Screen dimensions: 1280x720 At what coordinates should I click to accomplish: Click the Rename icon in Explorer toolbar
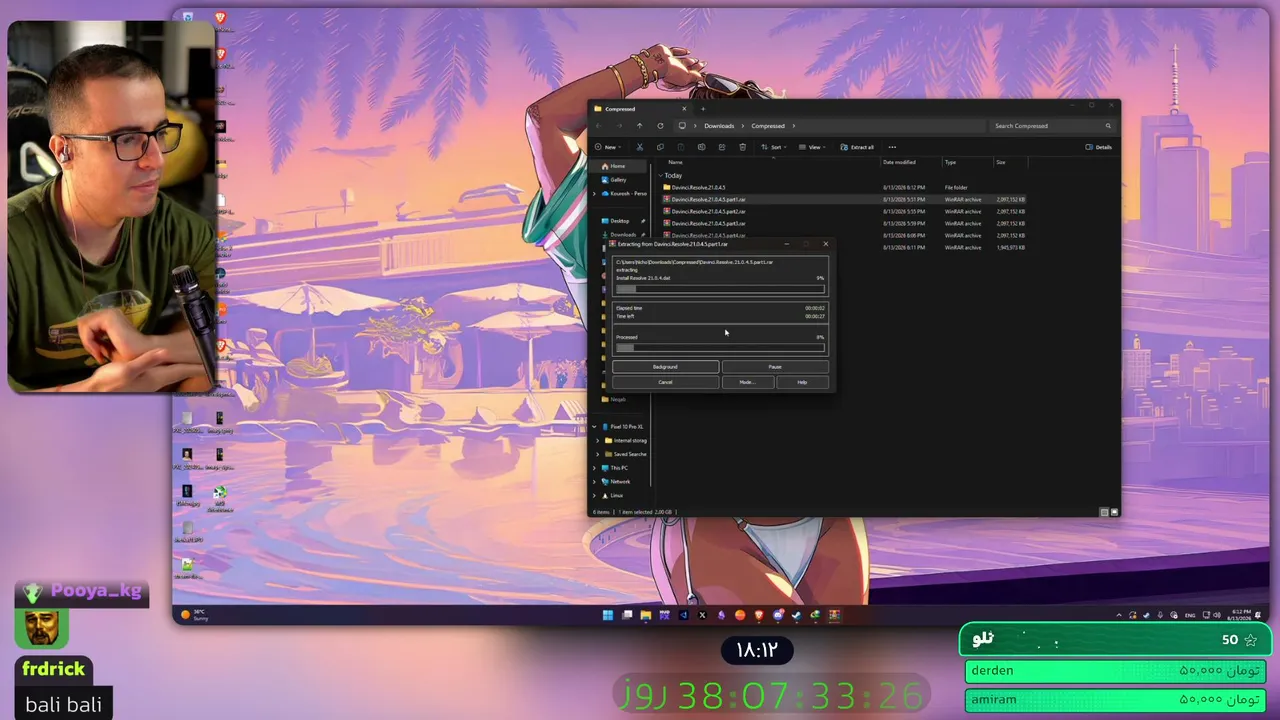[701, 147]
